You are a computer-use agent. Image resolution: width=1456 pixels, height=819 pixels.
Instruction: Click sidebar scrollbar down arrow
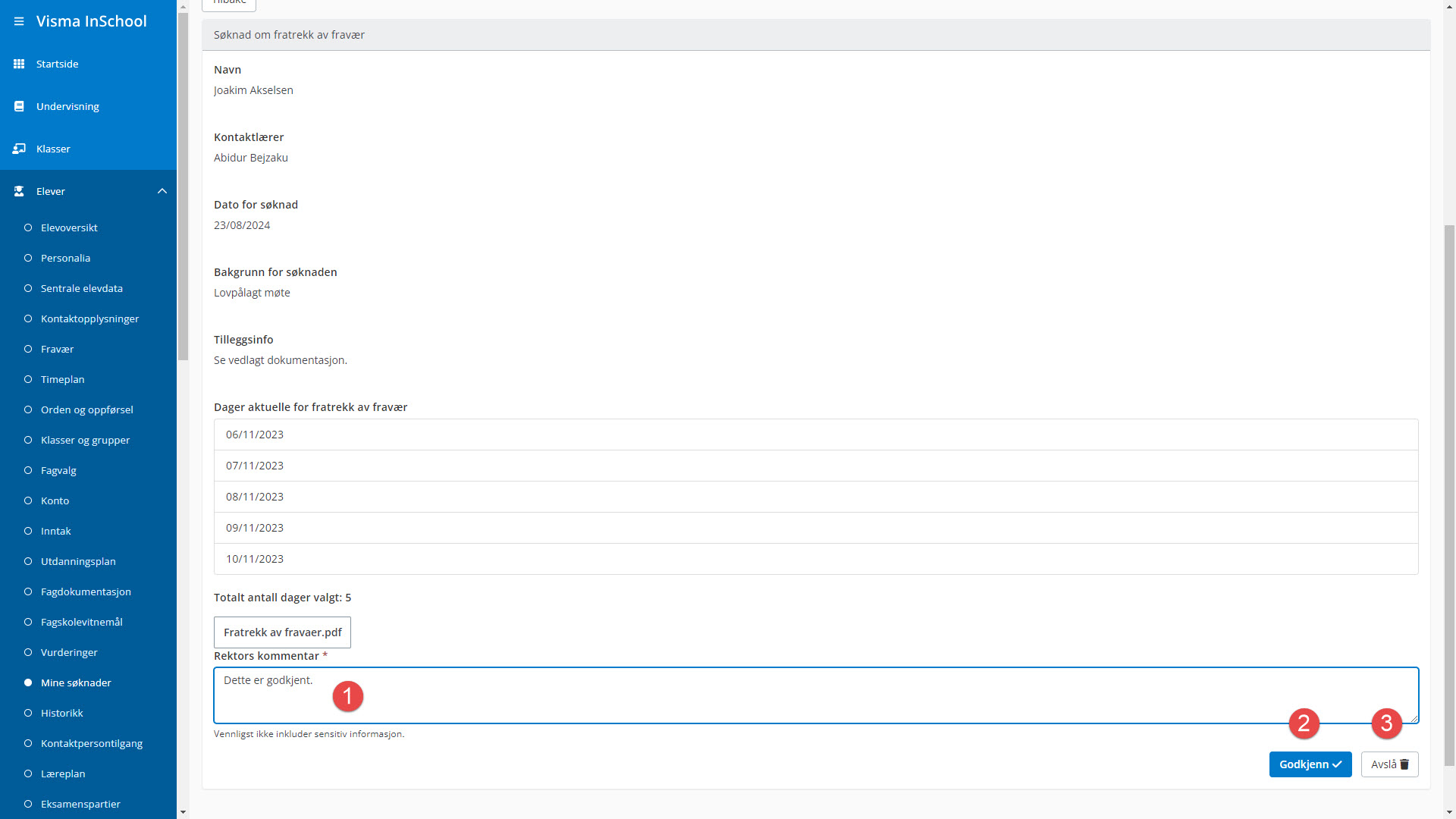183,811
